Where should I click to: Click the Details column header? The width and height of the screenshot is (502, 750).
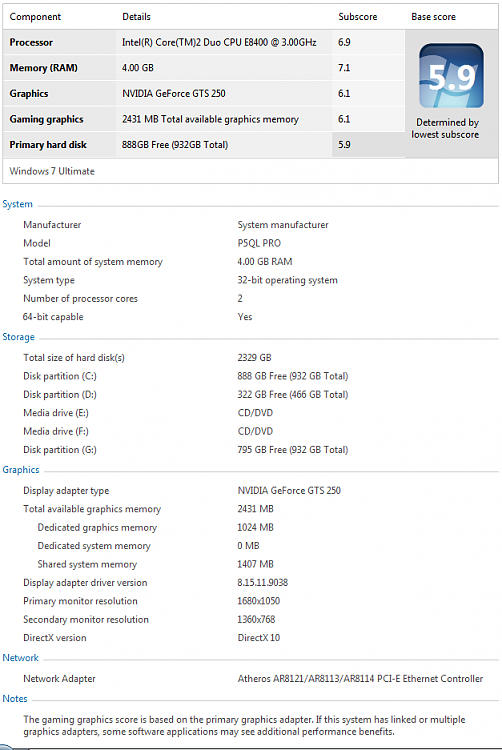coord(136,17)
